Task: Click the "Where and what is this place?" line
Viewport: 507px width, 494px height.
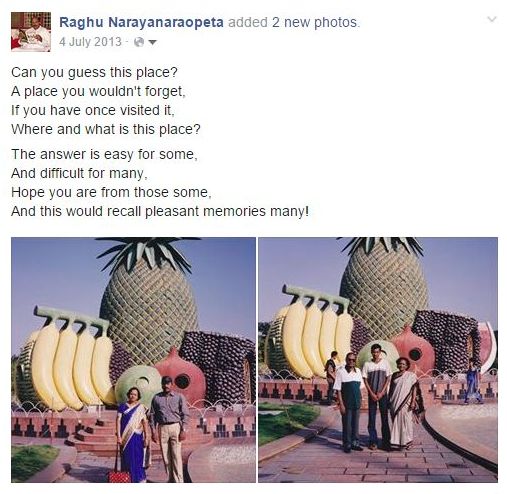Action: (x=106, y=129)
